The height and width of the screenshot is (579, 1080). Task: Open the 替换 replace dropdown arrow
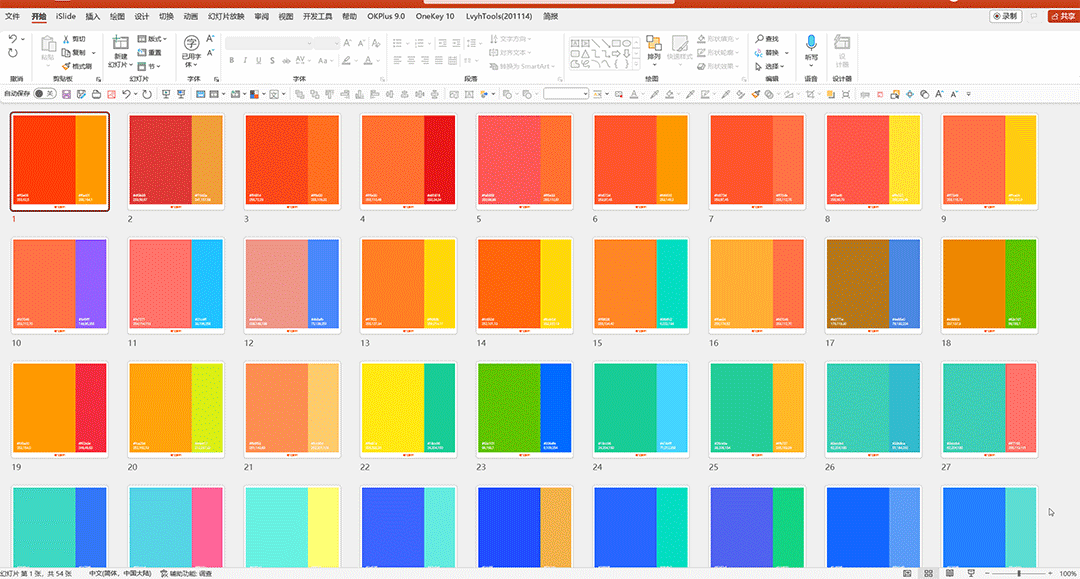point(787,53)
